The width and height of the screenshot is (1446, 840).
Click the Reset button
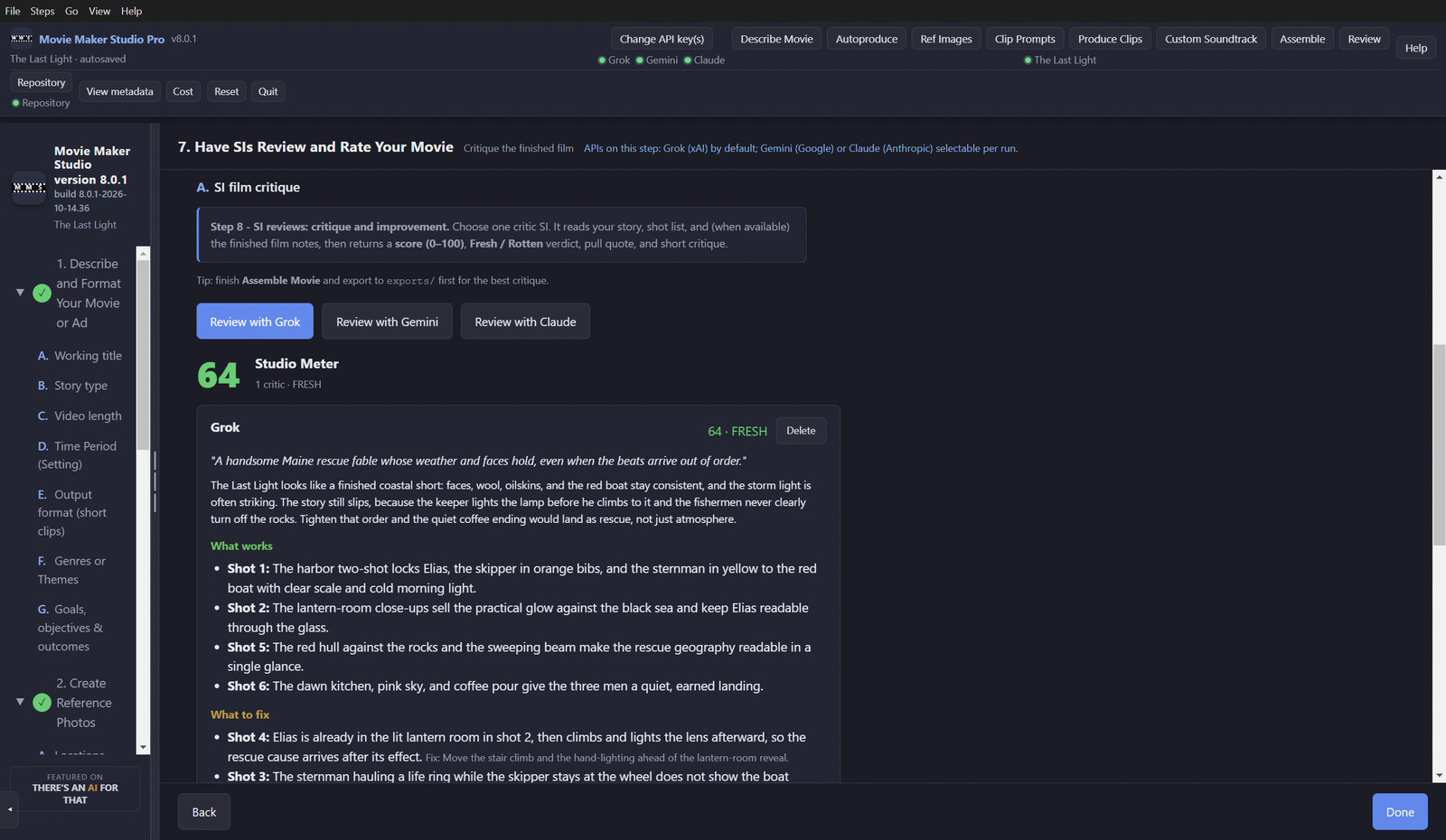pos(227,91)
